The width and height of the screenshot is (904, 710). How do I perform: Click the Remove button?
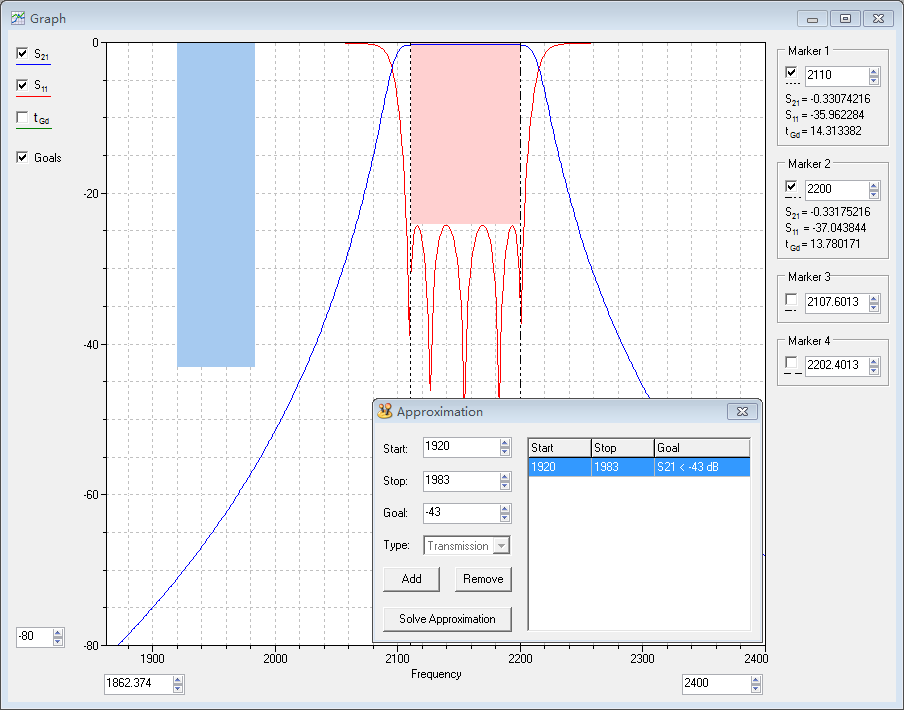click(x=483, y=579)
